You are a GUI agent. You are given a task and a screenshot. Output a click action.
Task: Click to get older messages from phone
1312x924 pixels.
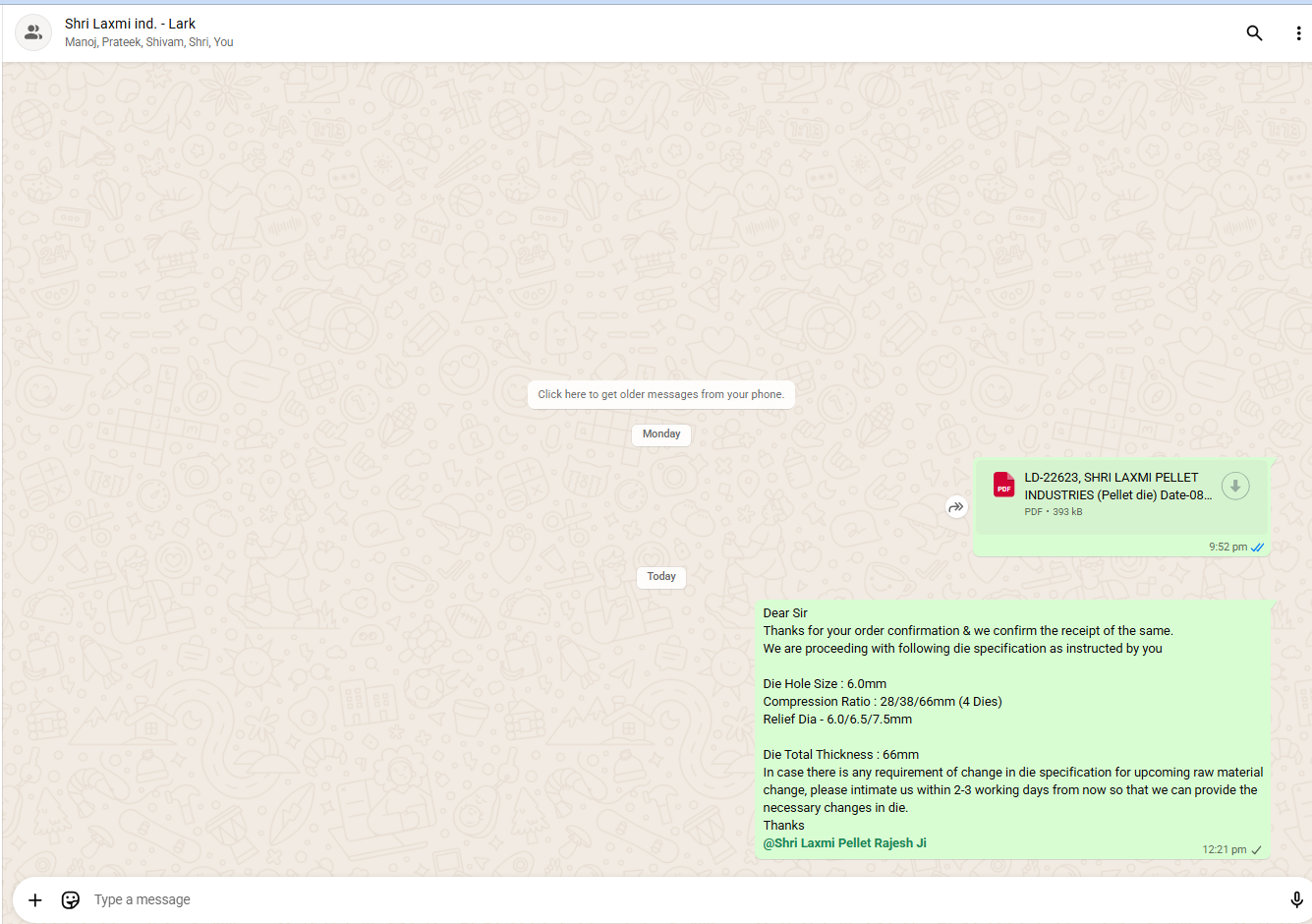click(660, 394)
